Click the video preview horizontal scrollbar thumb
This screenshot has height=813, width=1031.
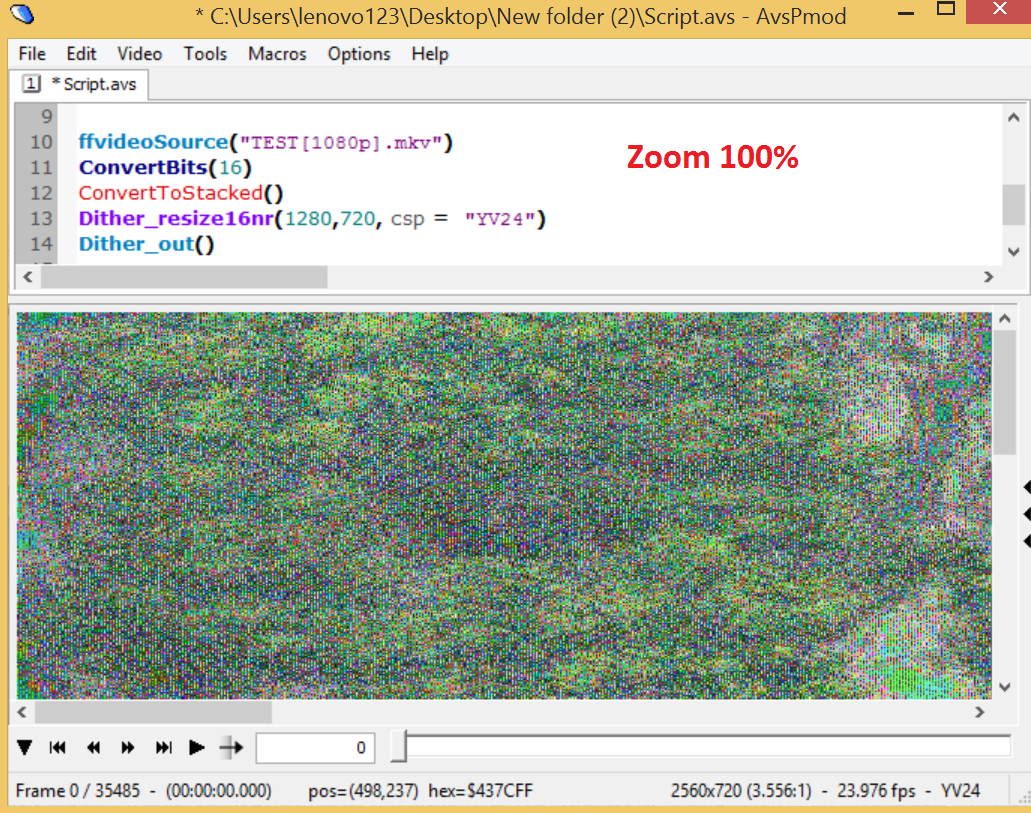tap(153, 712)
